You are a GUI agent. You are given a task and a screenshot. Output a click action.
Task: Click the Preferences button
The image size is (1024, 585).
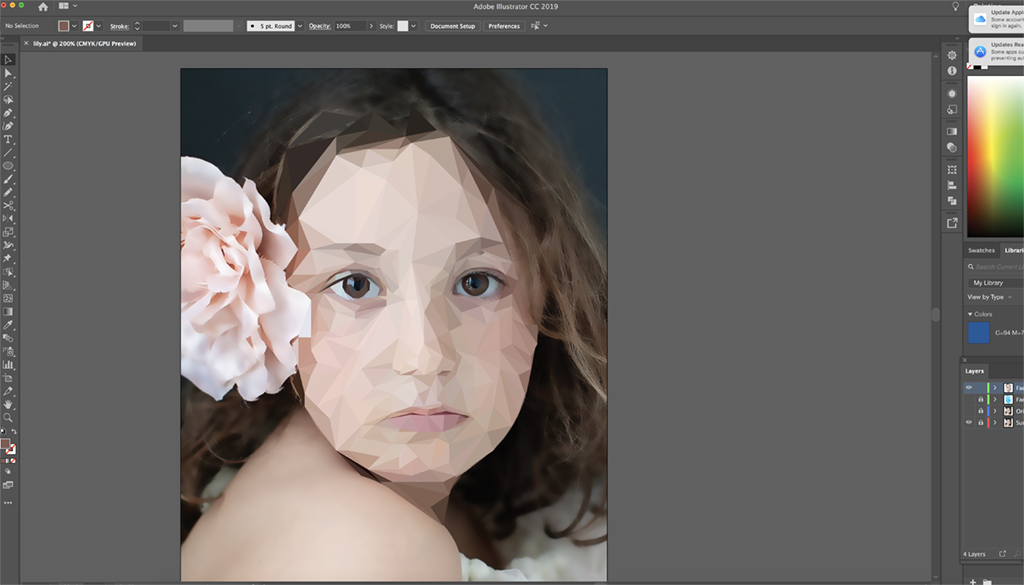504,26
